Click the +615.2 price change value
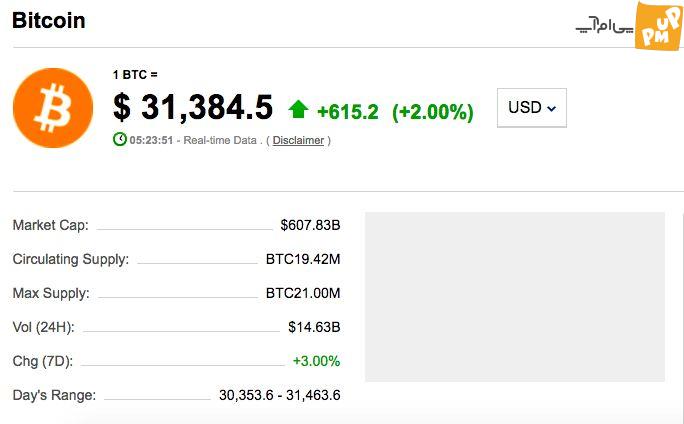 348,112
